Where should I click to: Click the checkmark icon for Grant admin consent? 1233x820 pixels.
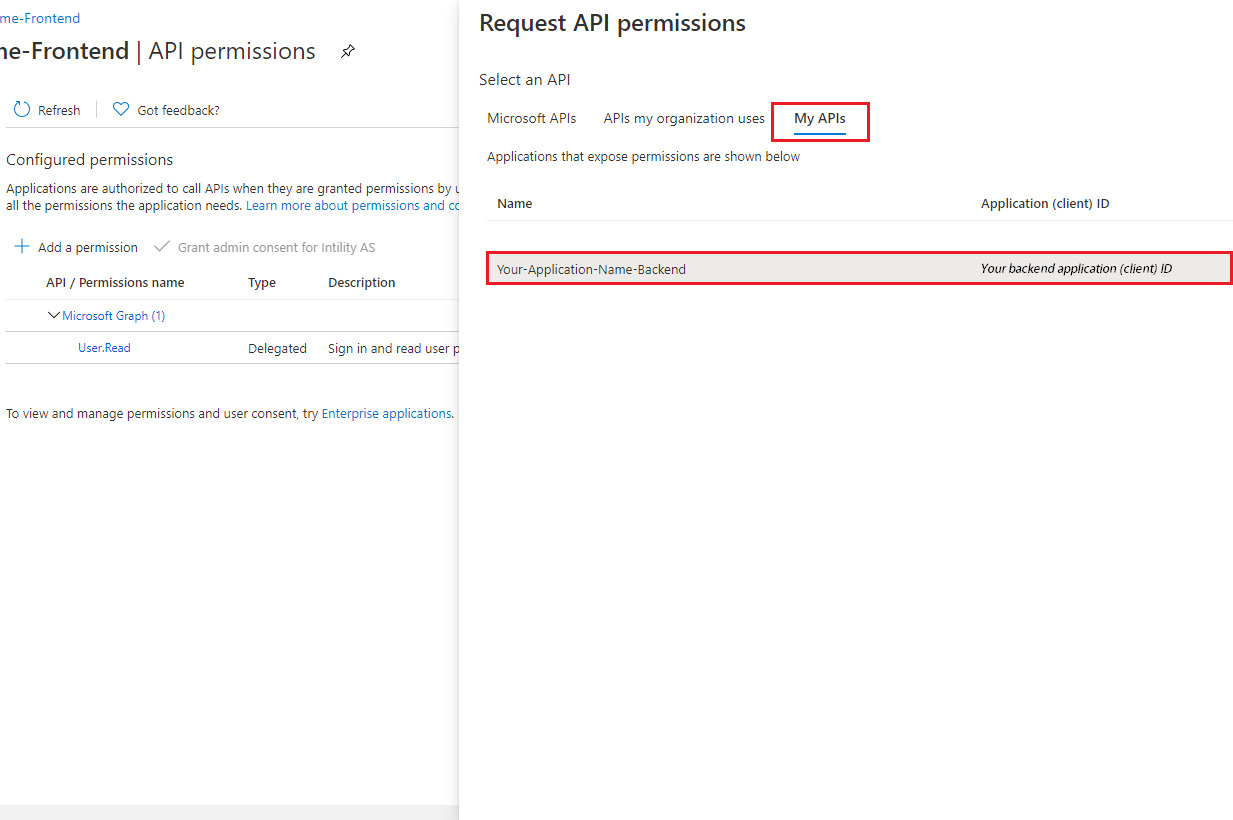[162, 246]
